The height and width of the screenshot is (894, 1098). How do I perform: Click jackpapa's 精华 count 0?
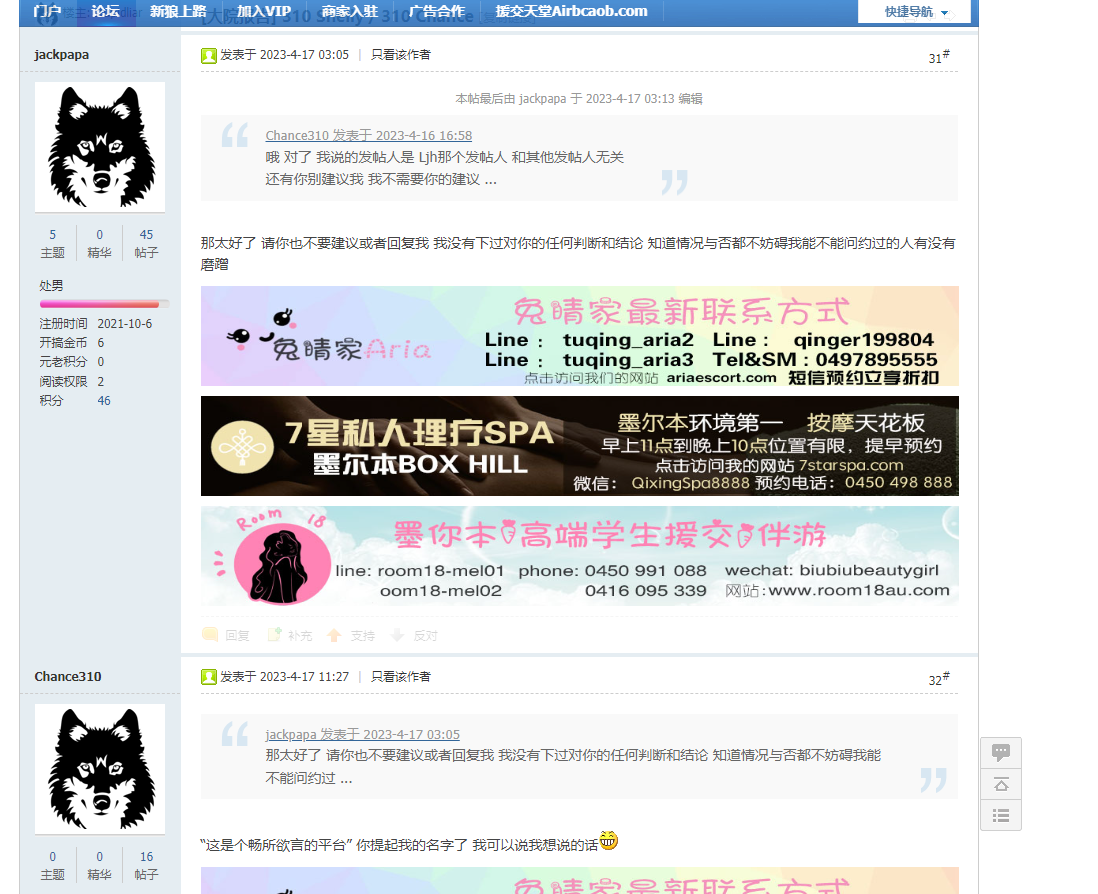tap(99, 235)
